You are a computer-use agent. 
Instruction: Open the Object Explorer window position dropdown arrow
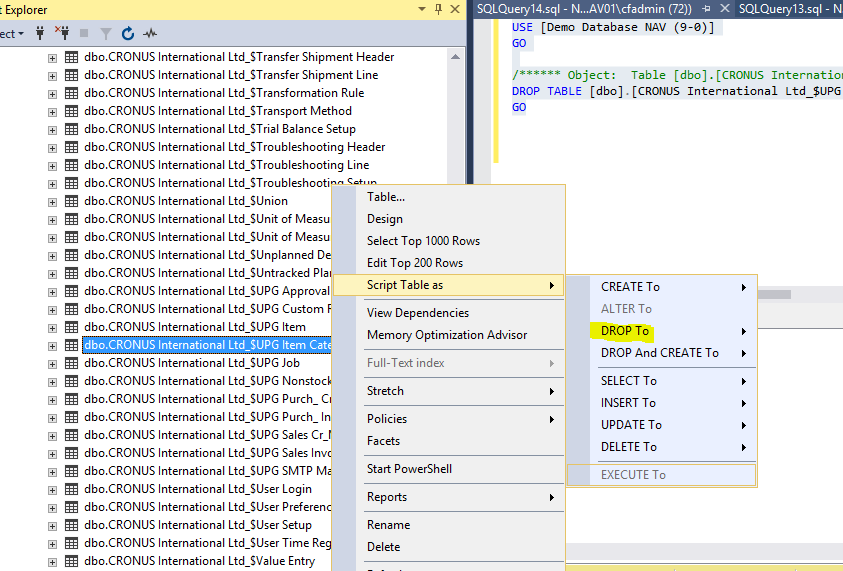(422, 9)
